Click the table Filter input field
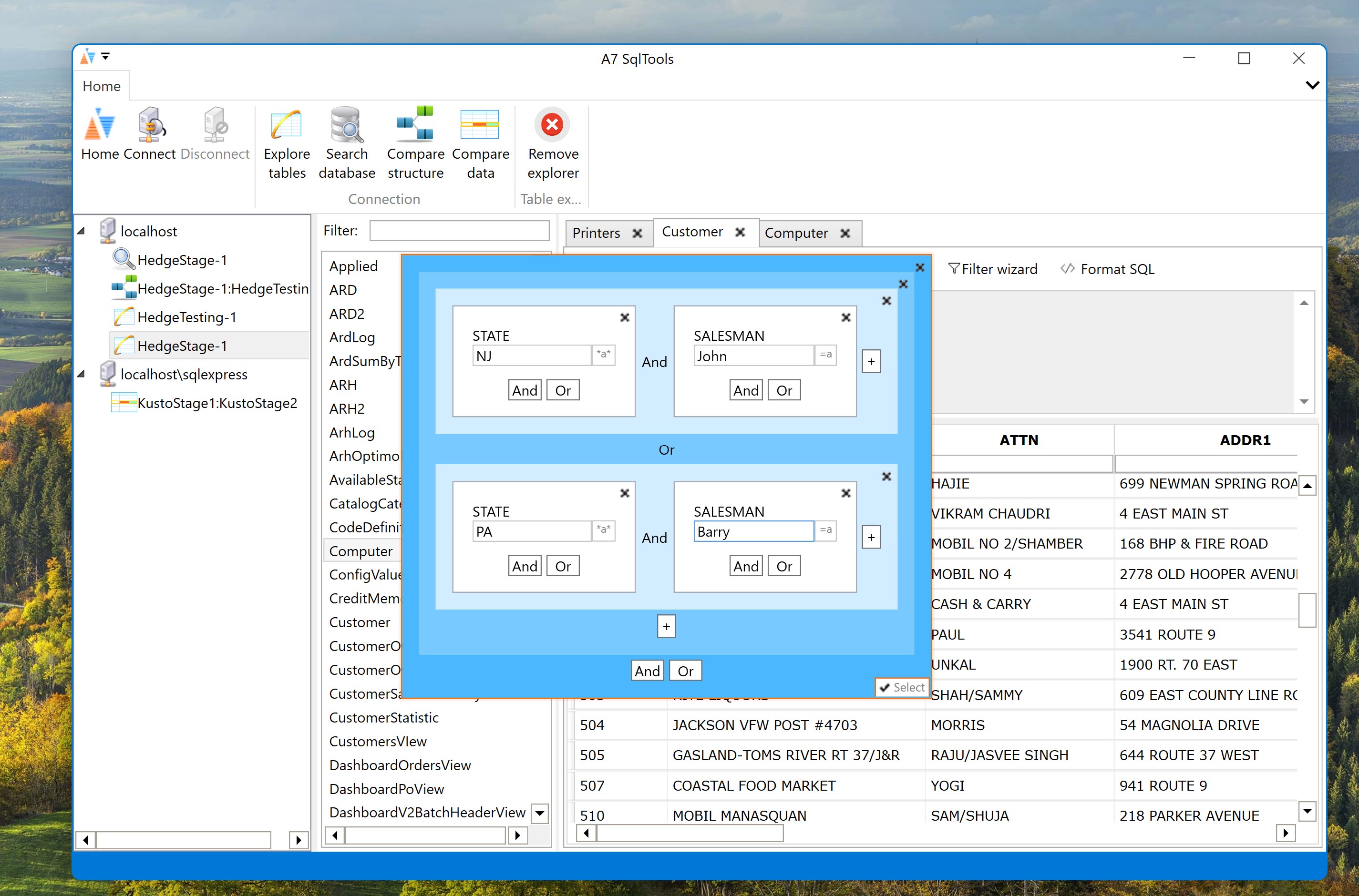1359x896 pixels. click(459, 231)
